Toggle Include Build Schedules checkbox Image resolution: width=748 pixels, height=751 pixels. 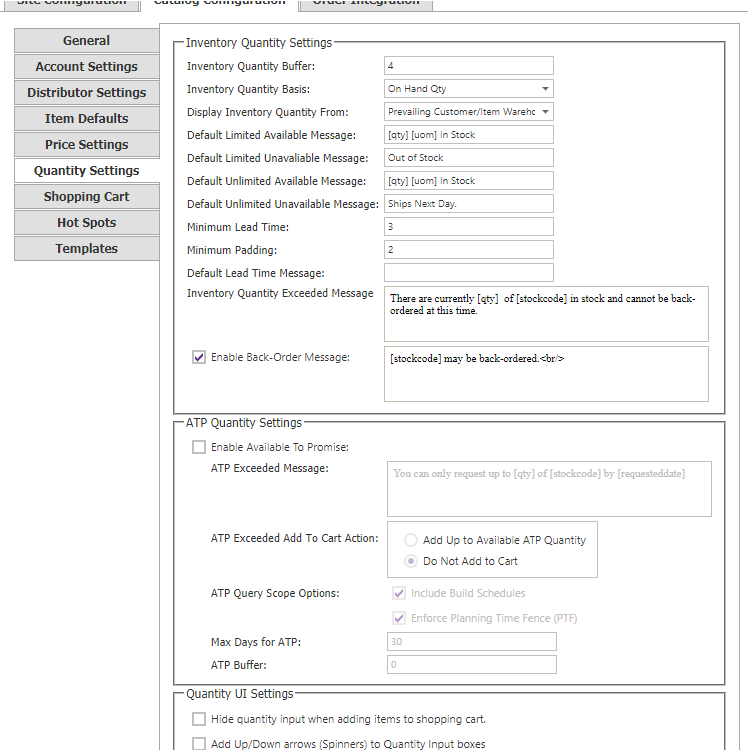(x=399, y=593)
